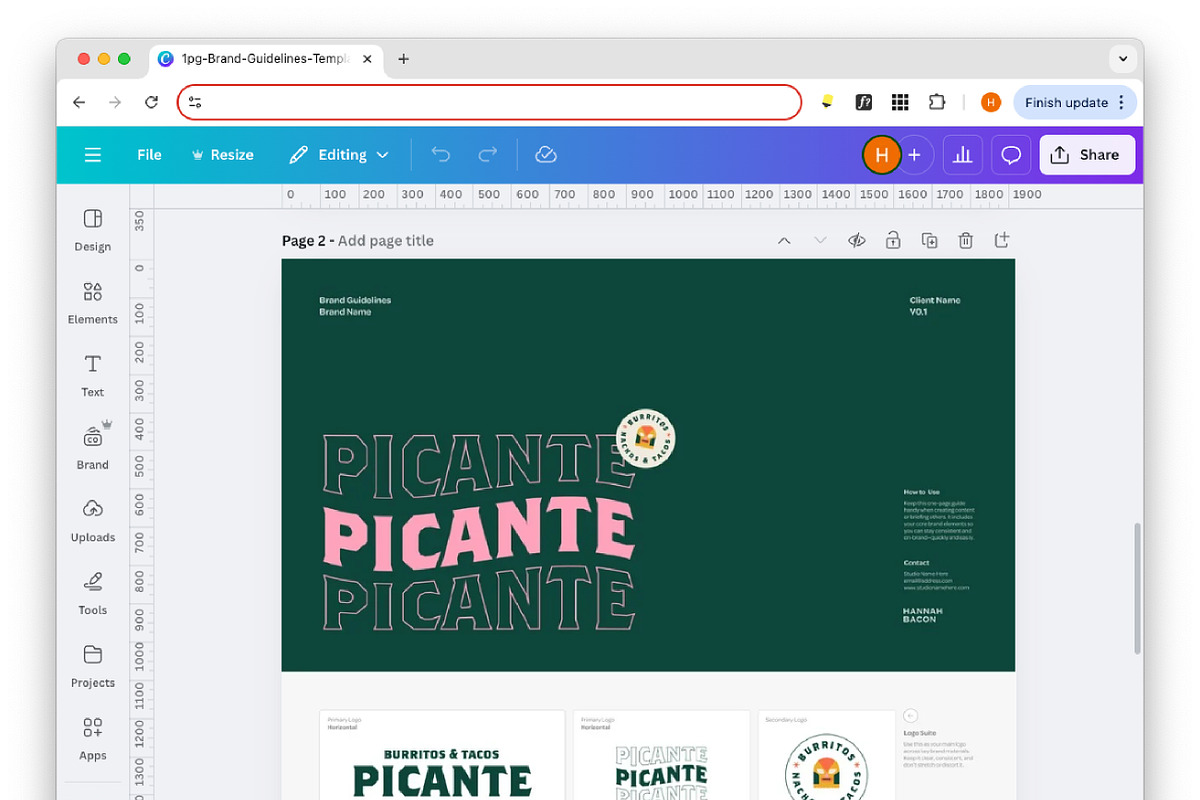Open the comments speech bubble
The height and width of the screenshot is (800, 1200).
point(1011,155)
